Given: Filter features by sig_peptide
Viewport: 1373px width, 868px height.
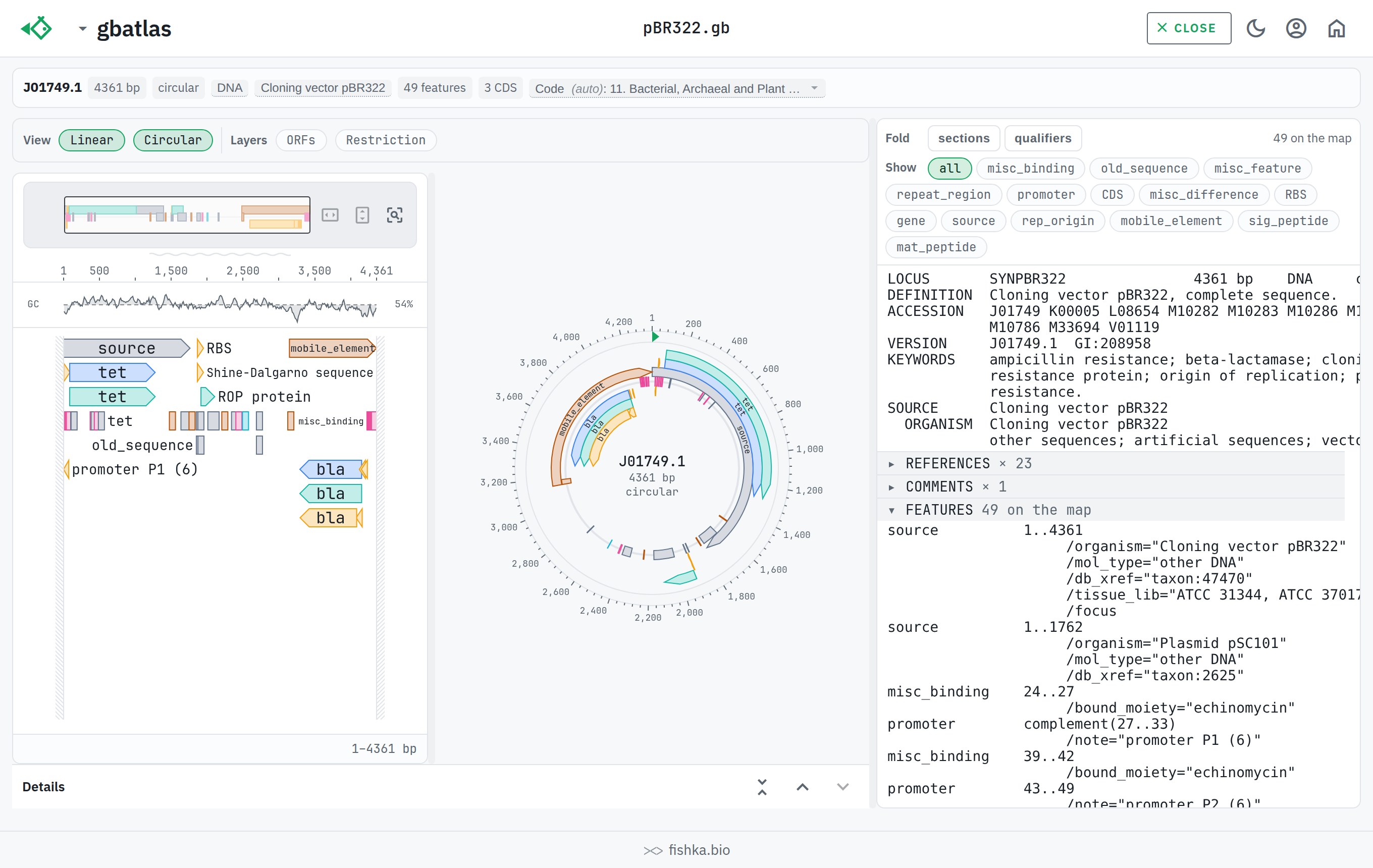Looking at the screenshot, I should (1288, 221).
